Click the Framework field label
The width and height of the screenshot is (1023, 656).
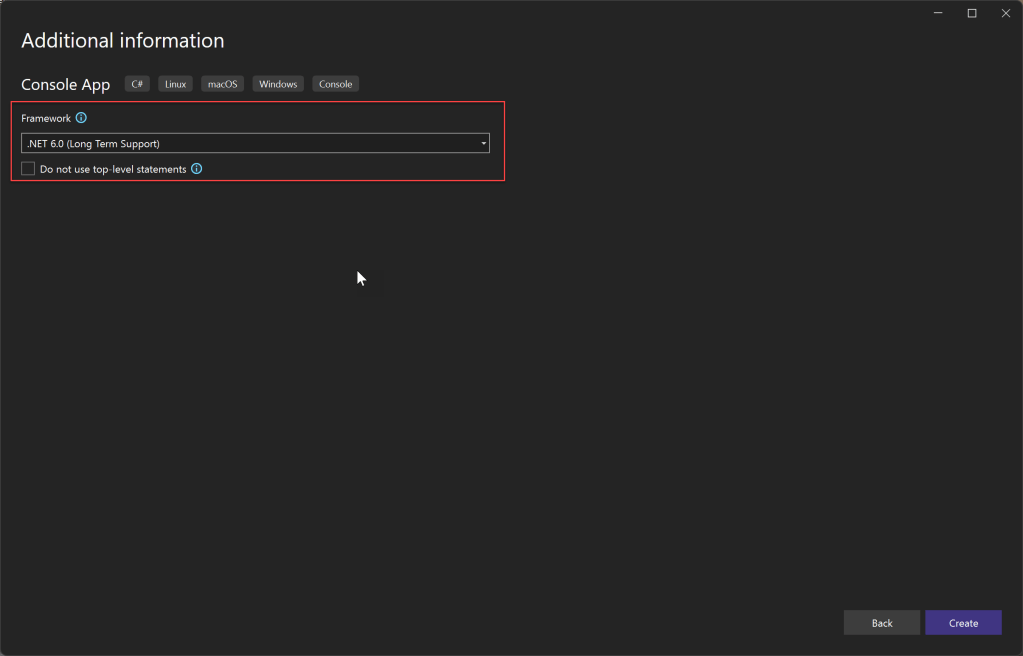point(46,118)
